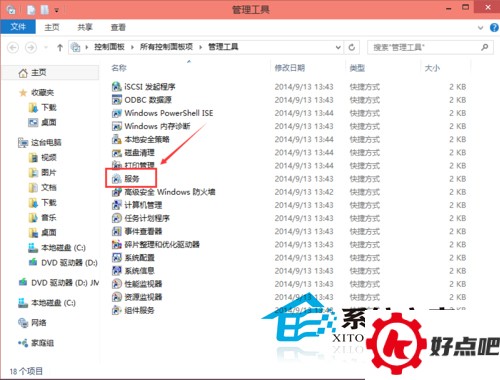Open the 视频 folder
500x380 pixels.
(x=49, y=158)
